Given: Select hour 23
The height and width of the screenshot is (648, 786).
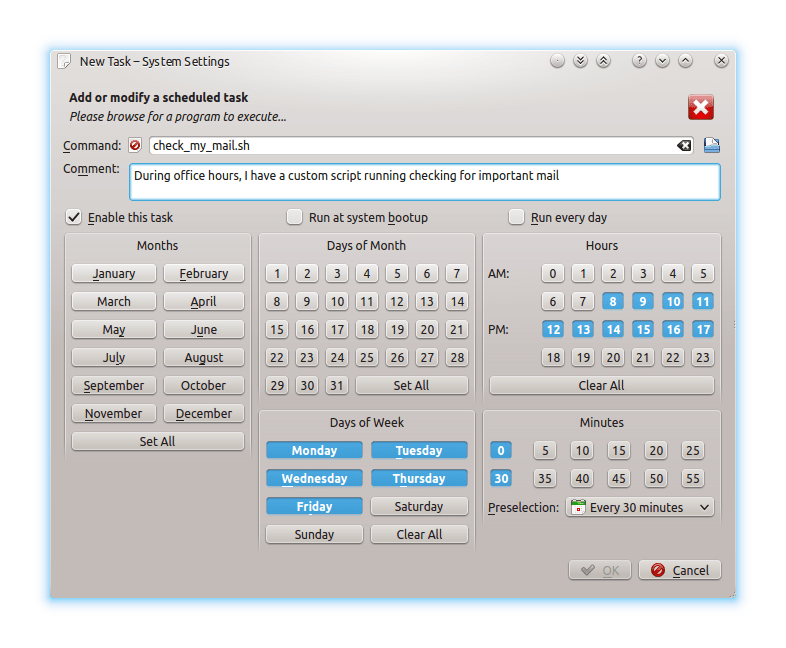Looking at the screenshot, I should [x=703, y=358].
